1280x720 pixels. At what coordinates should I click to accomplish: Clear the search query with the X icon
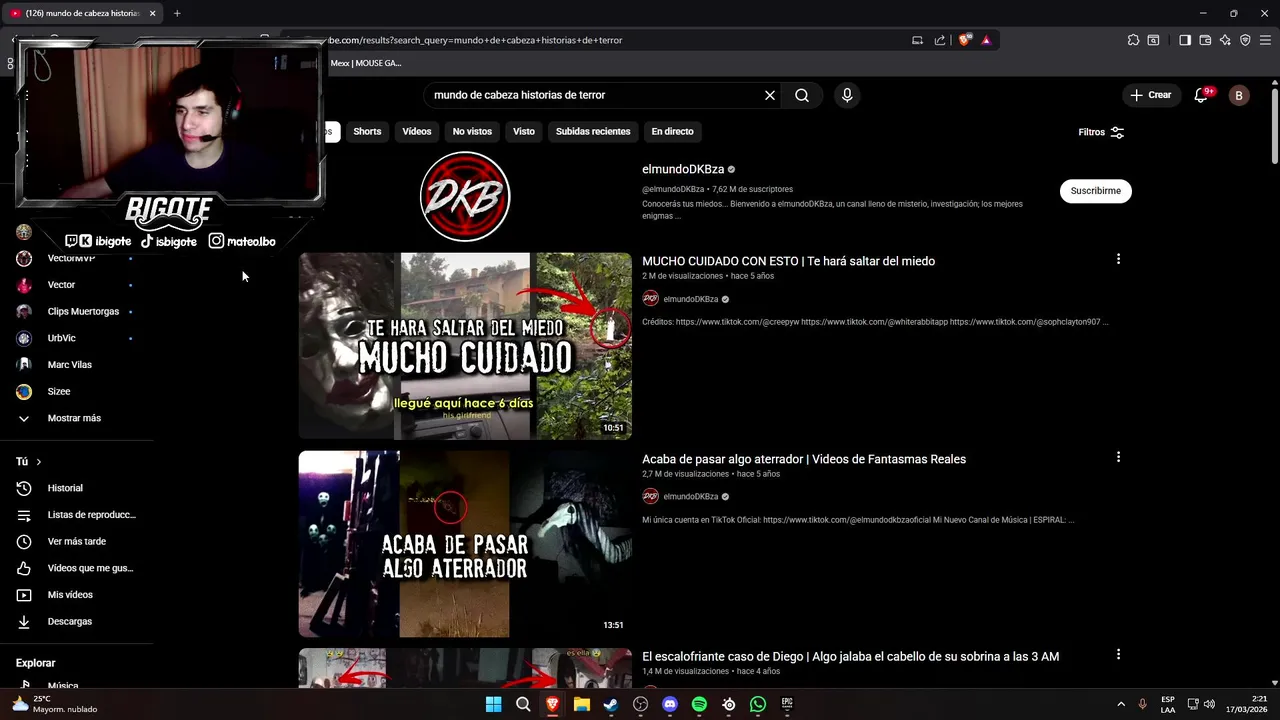[770, 95]
